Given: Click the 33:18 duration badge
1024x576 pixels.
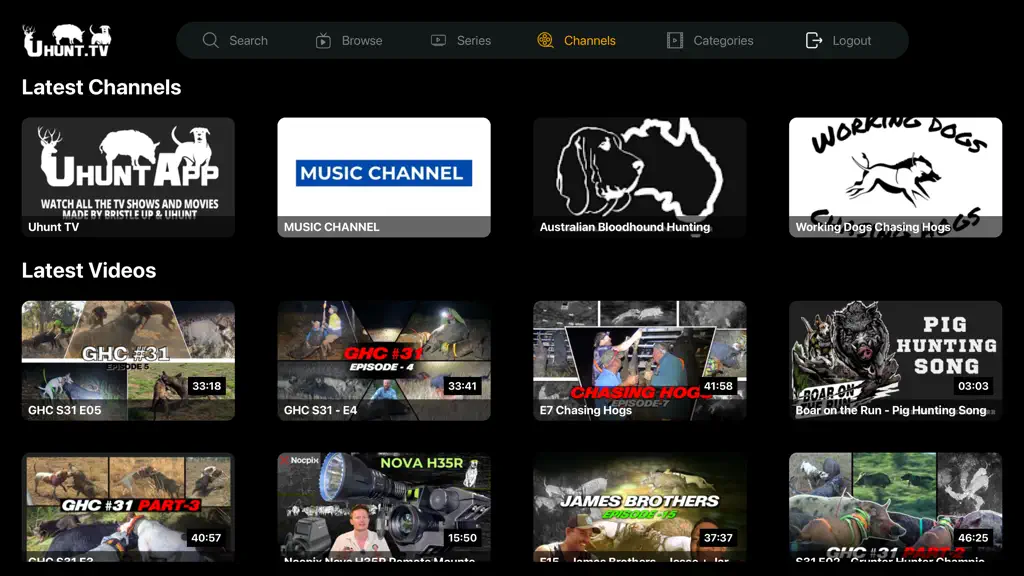Looking at the screenshot, I should 206,386.
